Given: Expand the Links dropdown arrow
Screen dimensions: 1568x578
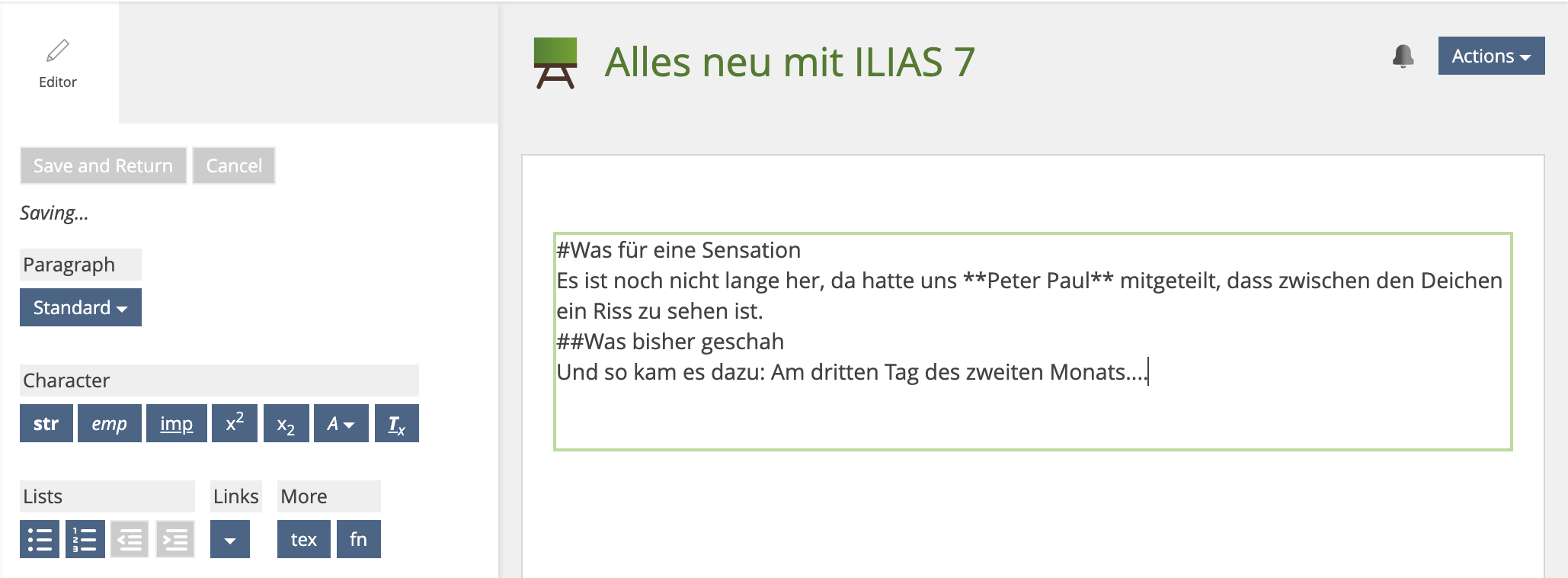Looking at the screenshot, I should pyautogui.click(x=229, y=539).
